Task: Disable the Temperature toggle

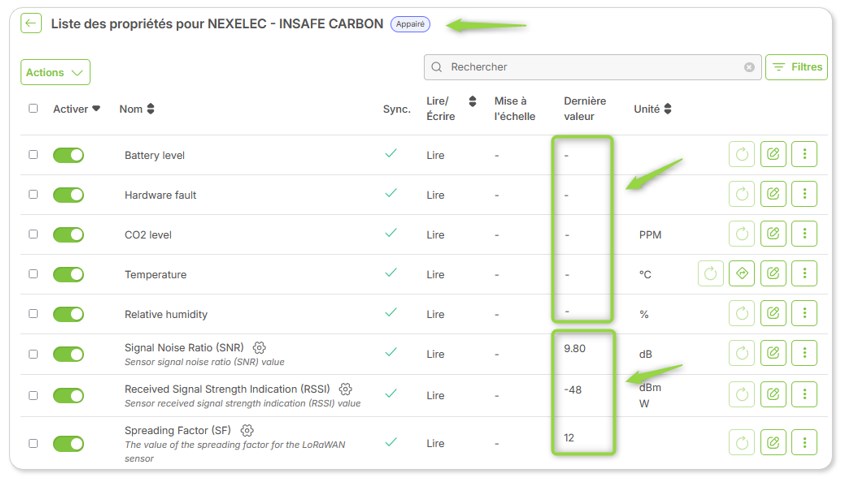Action: 69,275
